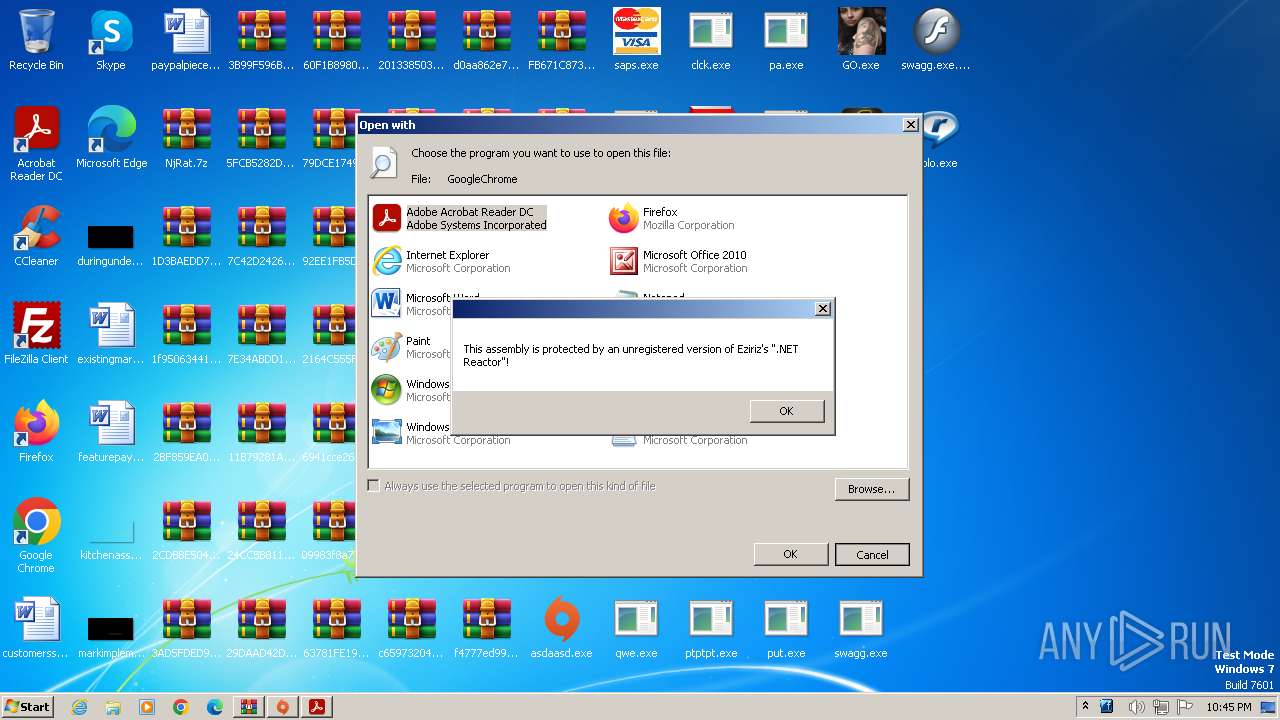Select the pa.exe desktop file
1280x720 pixels.
pyautogui.click(x=786, y=40)
